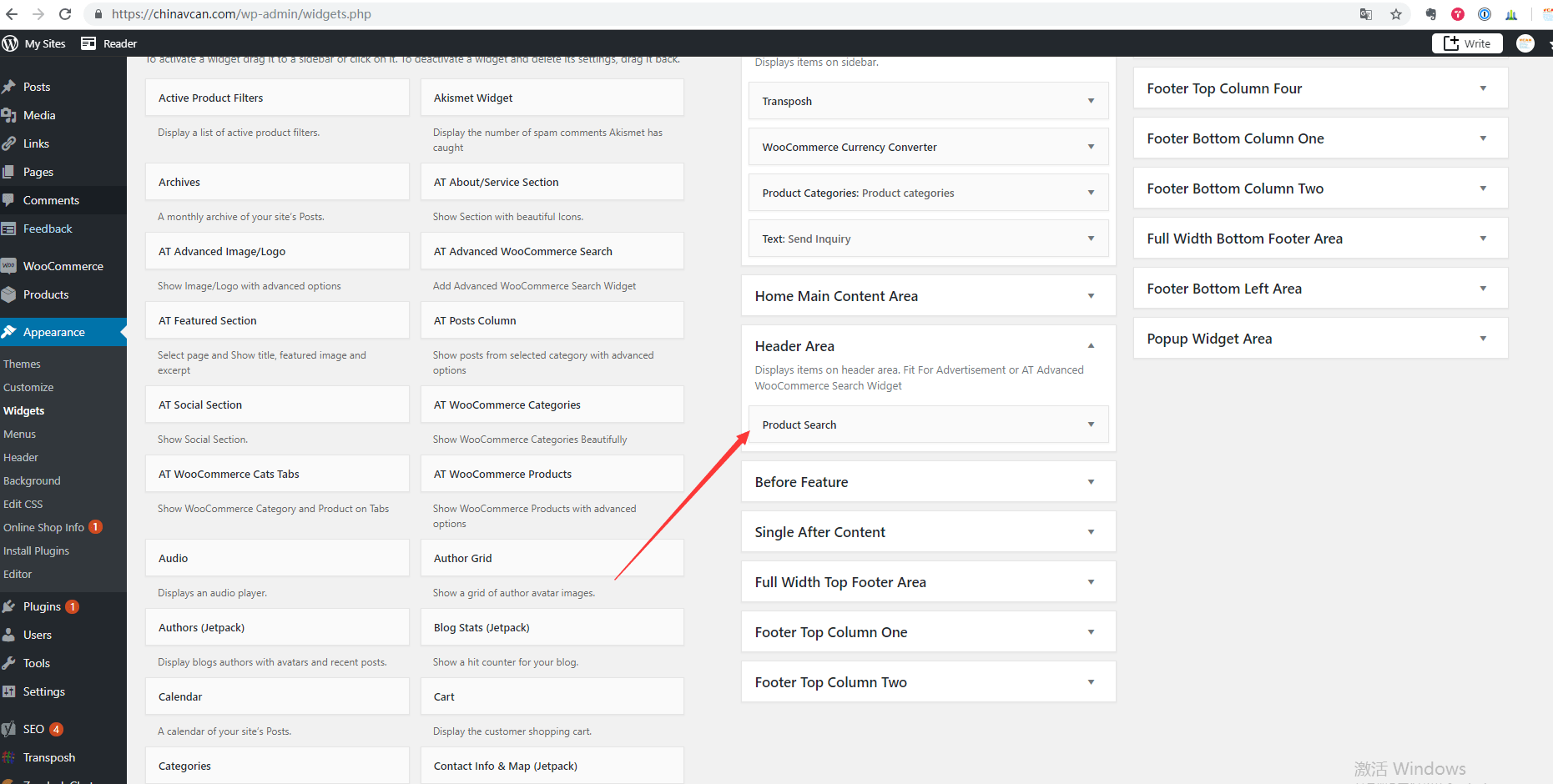Click the SEO Yoast icon in sidebar
The height and width of the screenshot is (784, 1553).
coord(9,729)
